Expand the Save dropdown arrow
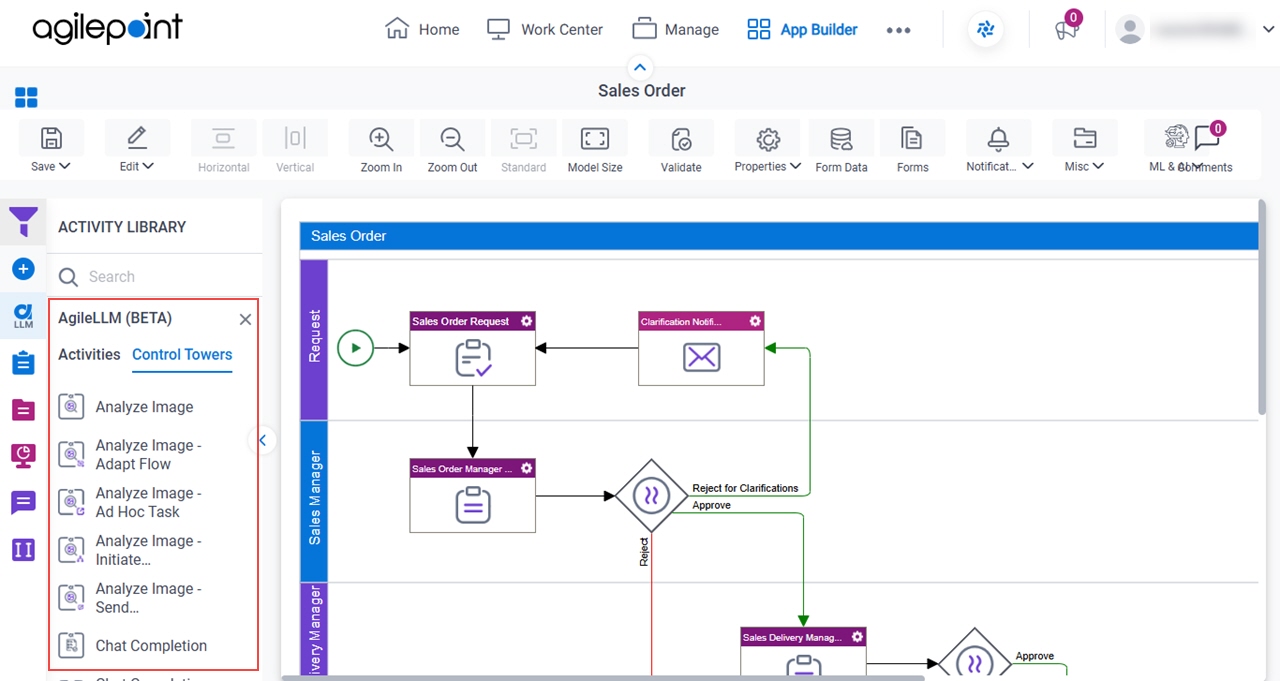The width and height of the screenshot is (1280, 681). pyautogui.click(x=65, y=167)
